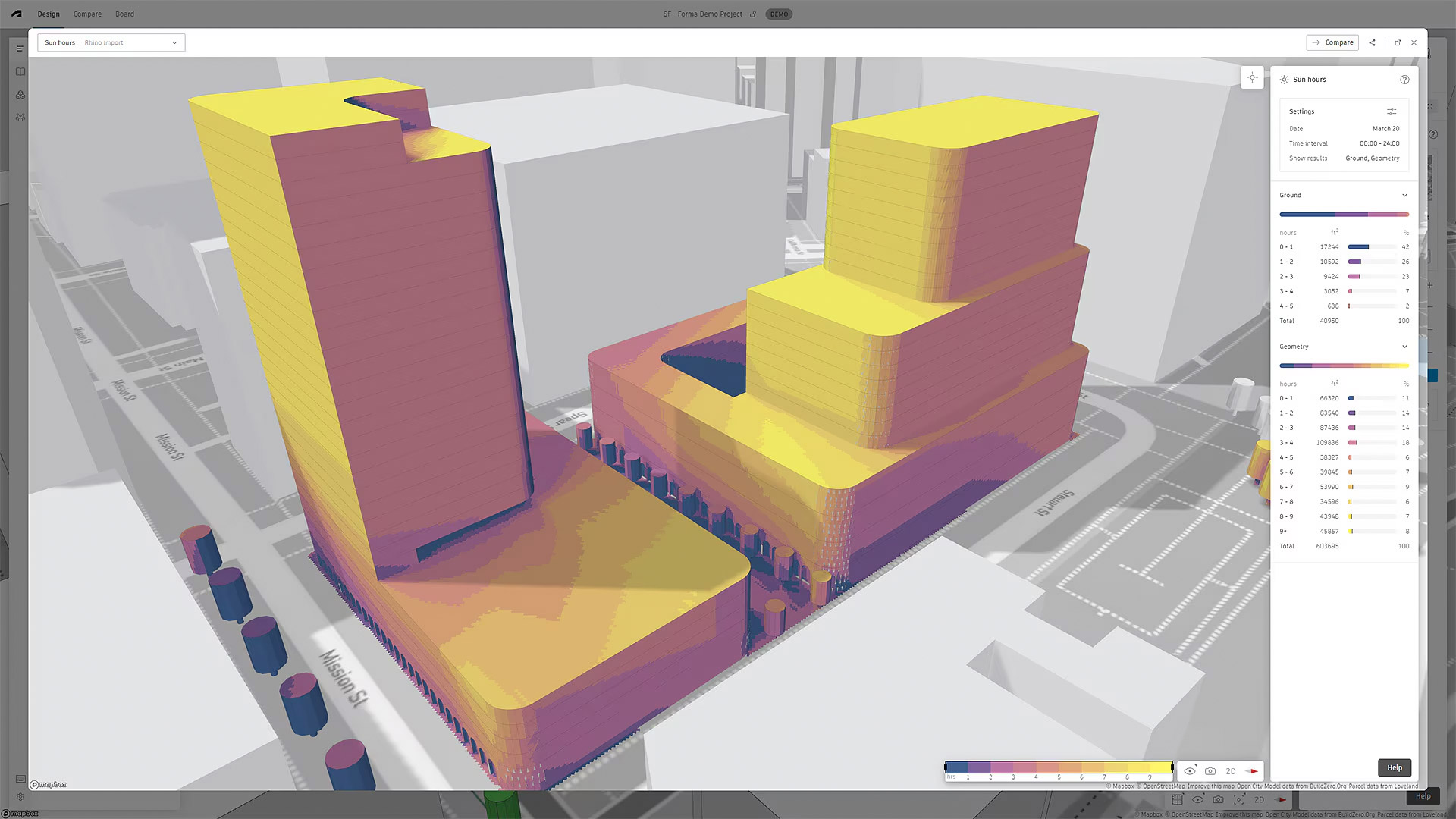Click the March 20 date value

tap(1385, 129)
